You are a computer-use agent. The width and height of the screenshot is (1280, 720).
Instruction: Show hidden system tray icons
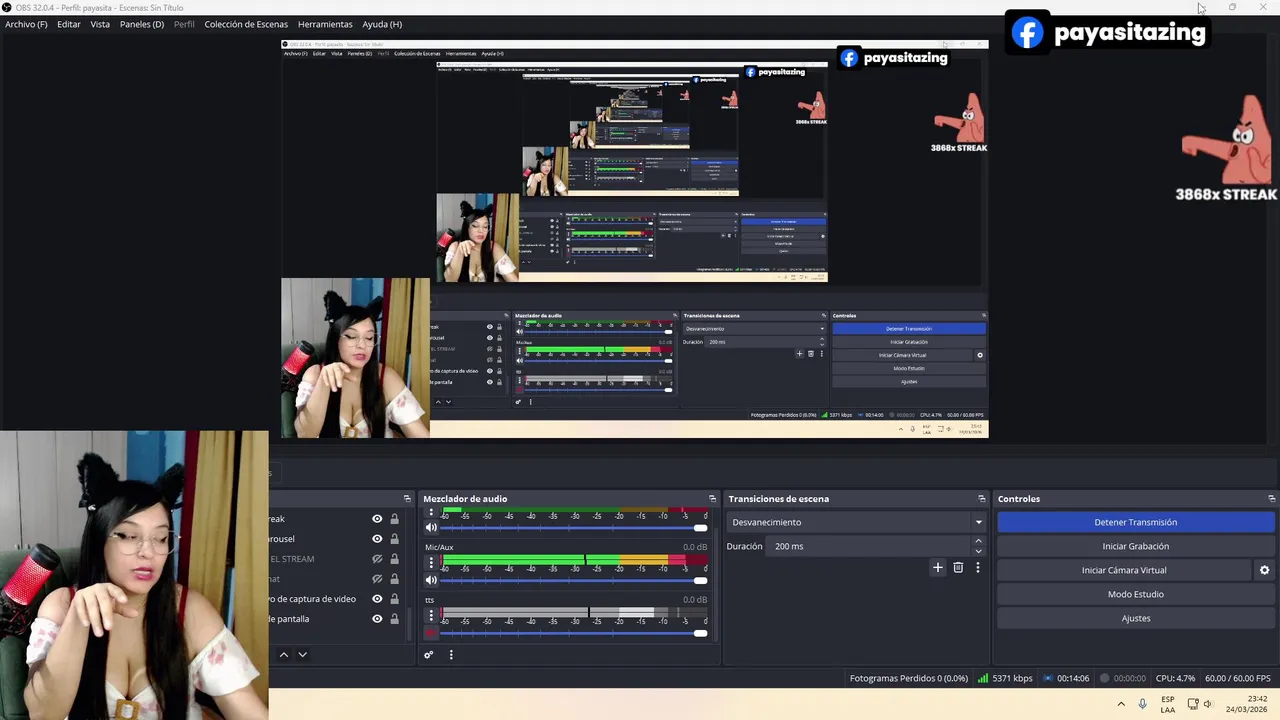point(1121,704)
